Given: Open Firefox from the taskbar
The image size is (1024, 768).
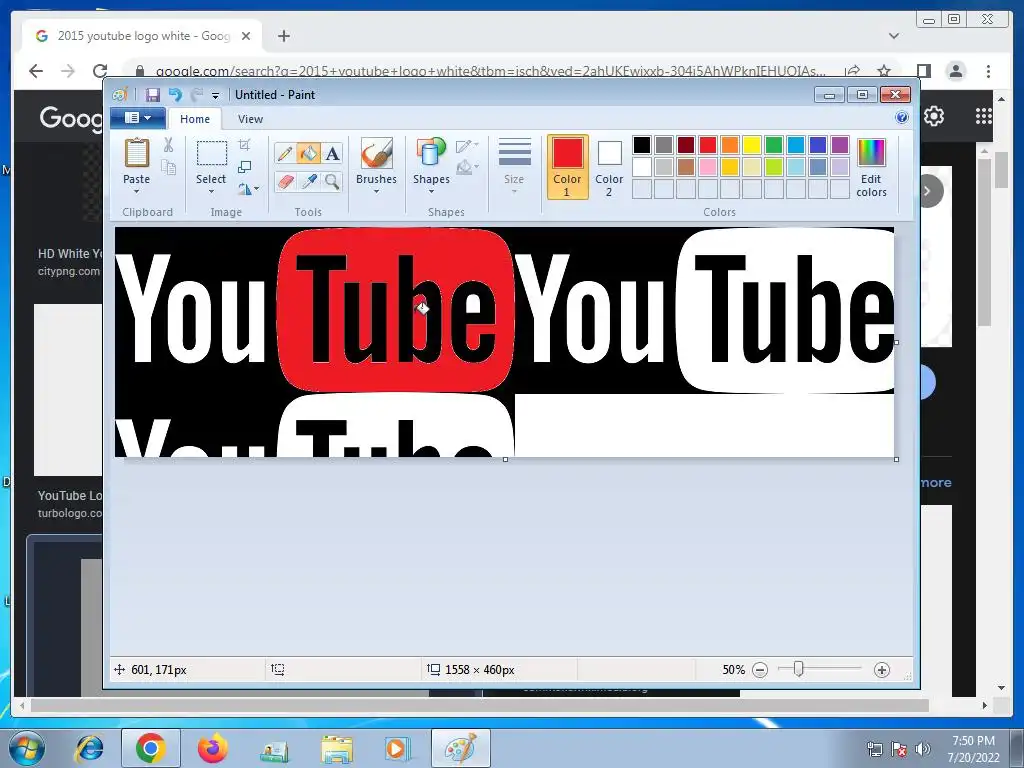Looking at the screenshot, I should [212, 748].
